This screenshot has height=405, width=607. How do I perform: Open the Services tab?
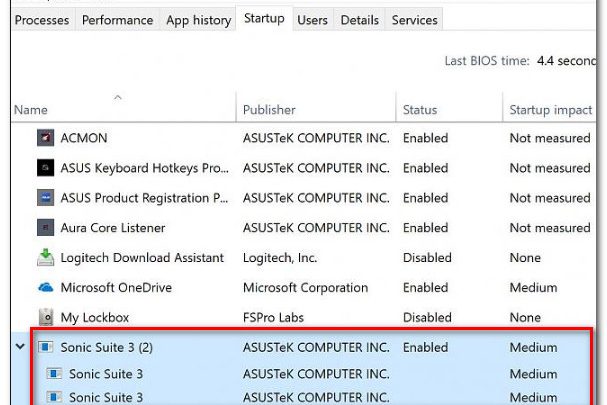pyautogui.click(x=414, y=20)
